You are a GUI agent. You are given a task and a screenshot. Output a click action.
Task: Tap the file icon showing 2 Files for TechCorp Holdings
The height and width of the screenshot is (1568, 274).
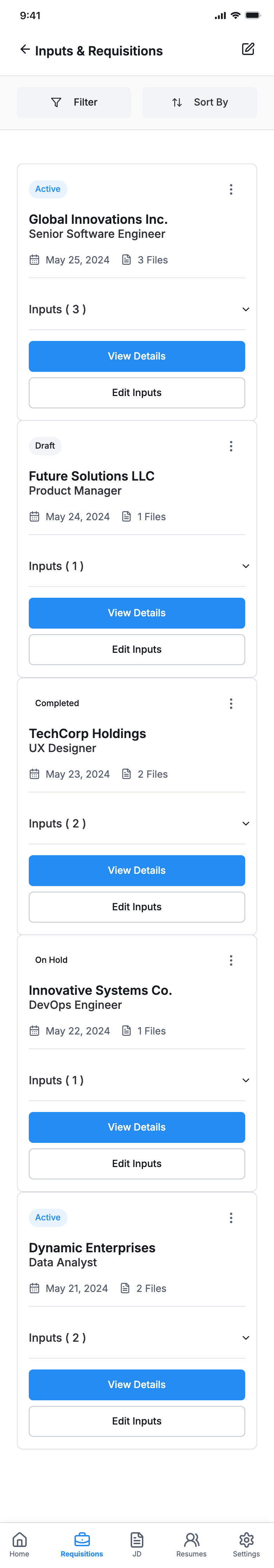coord(126,774)
